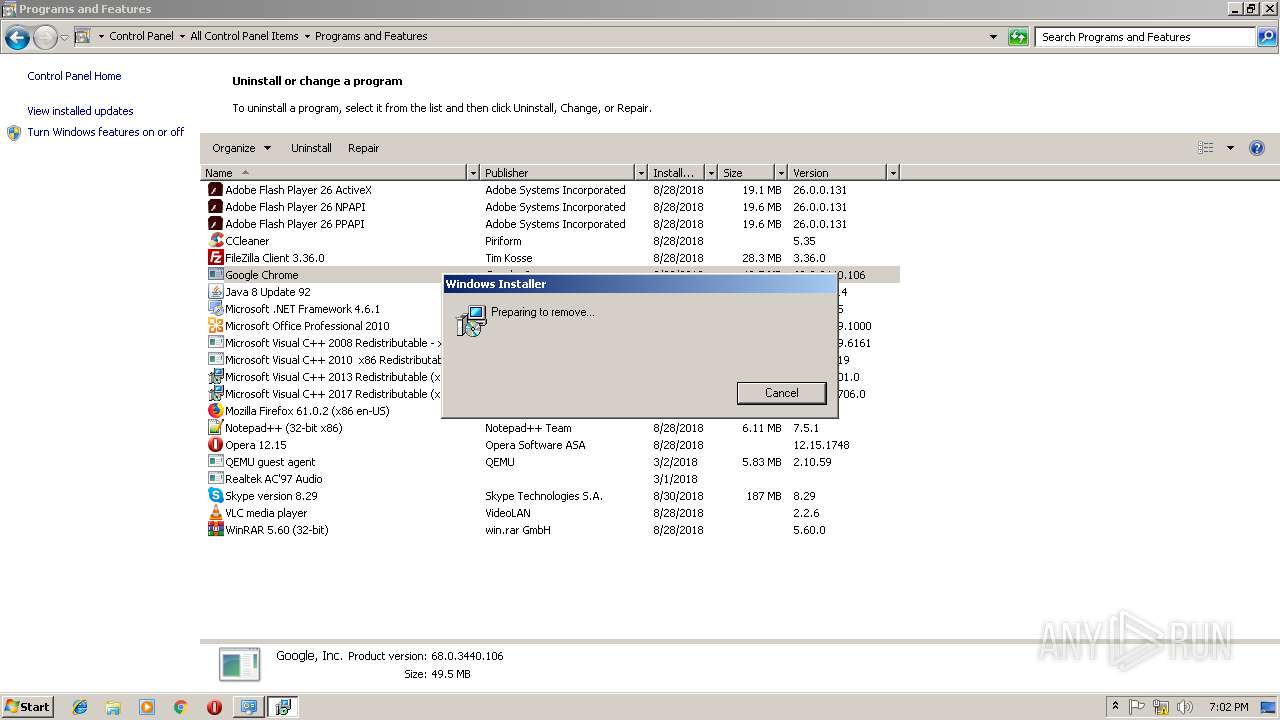Viewport: 1280px width, 720px height.
Task: Open the Control Panel Home link
Action: click(74, 76)
